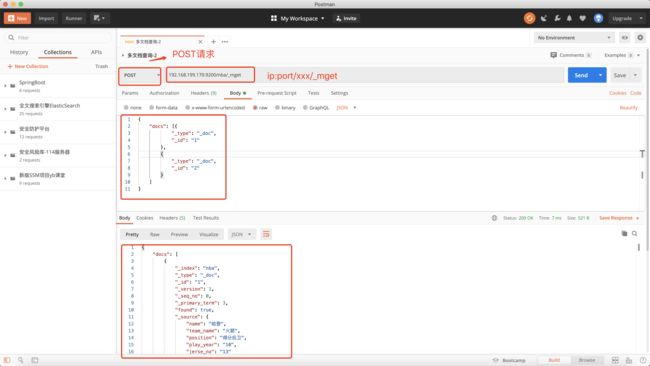Search the response with magnifier icon
650x366 pixels.
(x=635, y=234)
